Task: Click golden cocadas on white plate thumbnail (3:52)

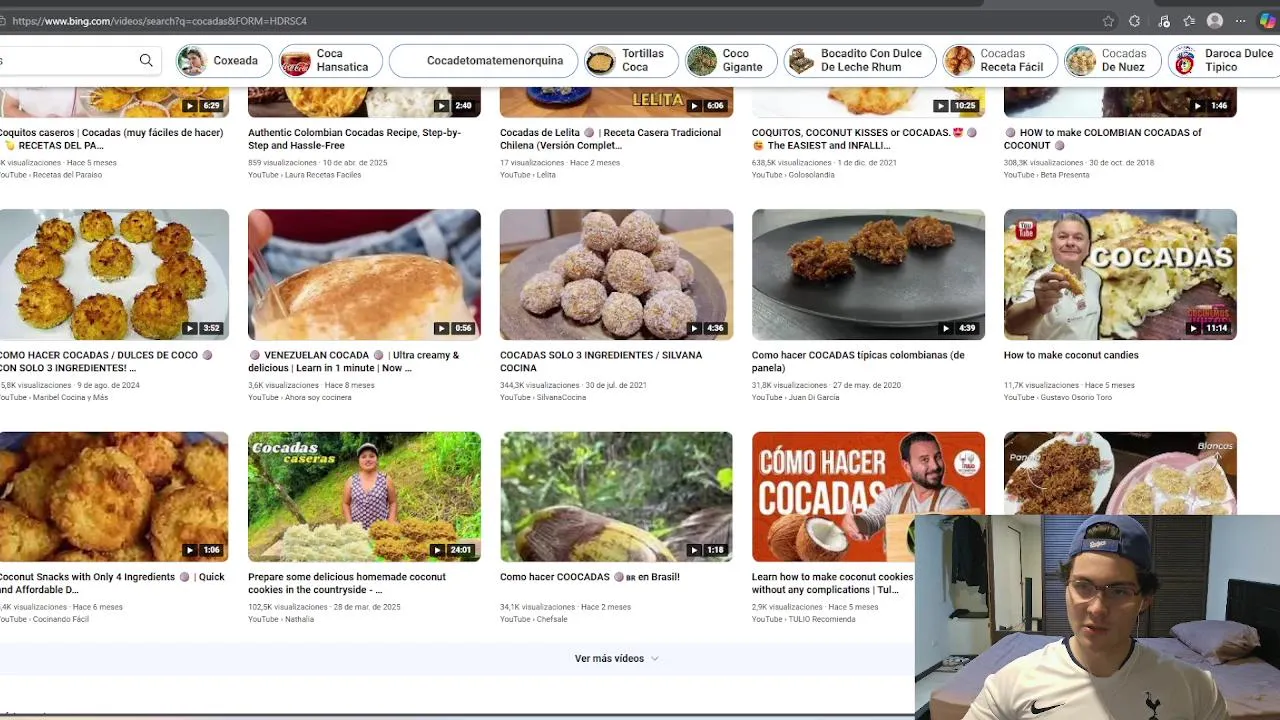Action: pyautogui.click(x=114, y=275)
